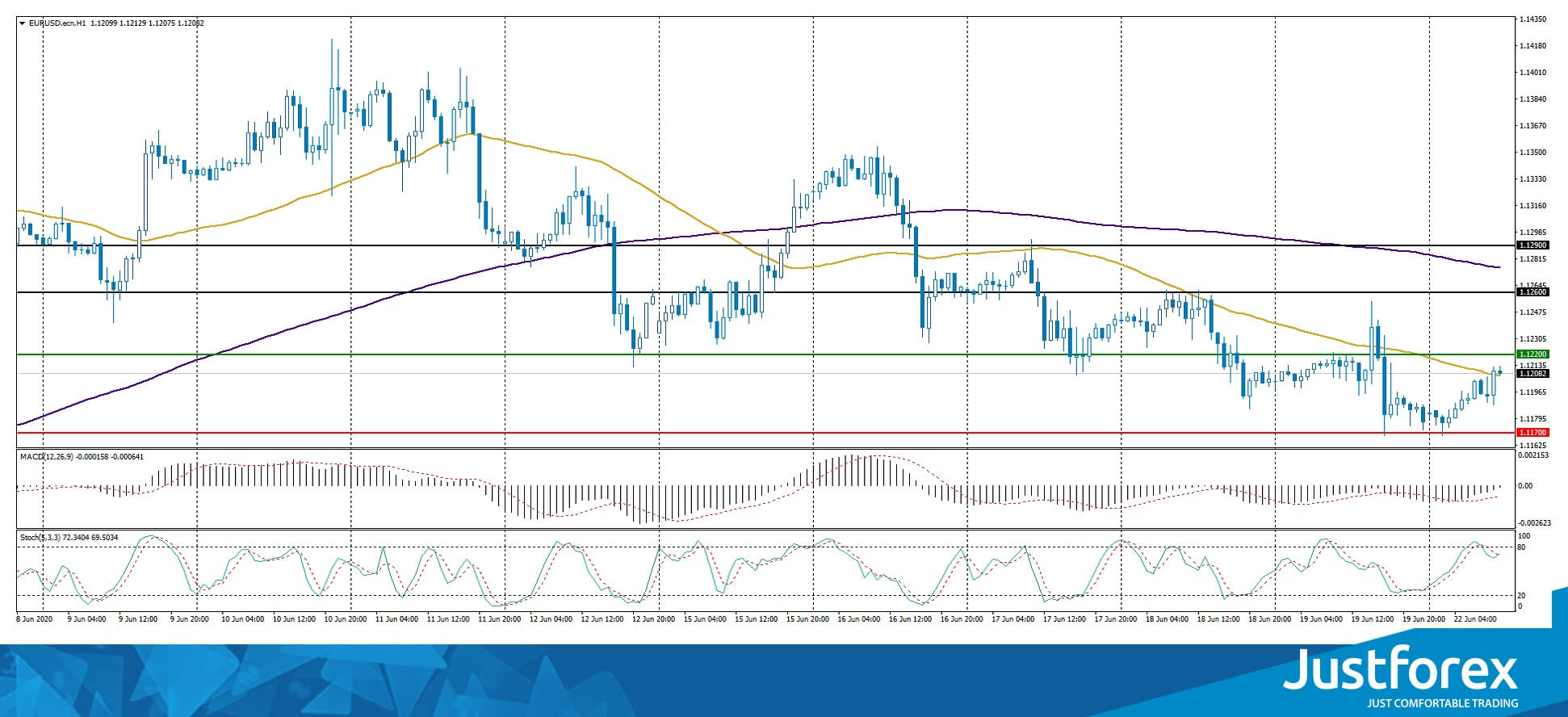This screenshot has height=717, width=1568.
Task: Click the 1.13840 price scale value
Action: [1532, 99]
